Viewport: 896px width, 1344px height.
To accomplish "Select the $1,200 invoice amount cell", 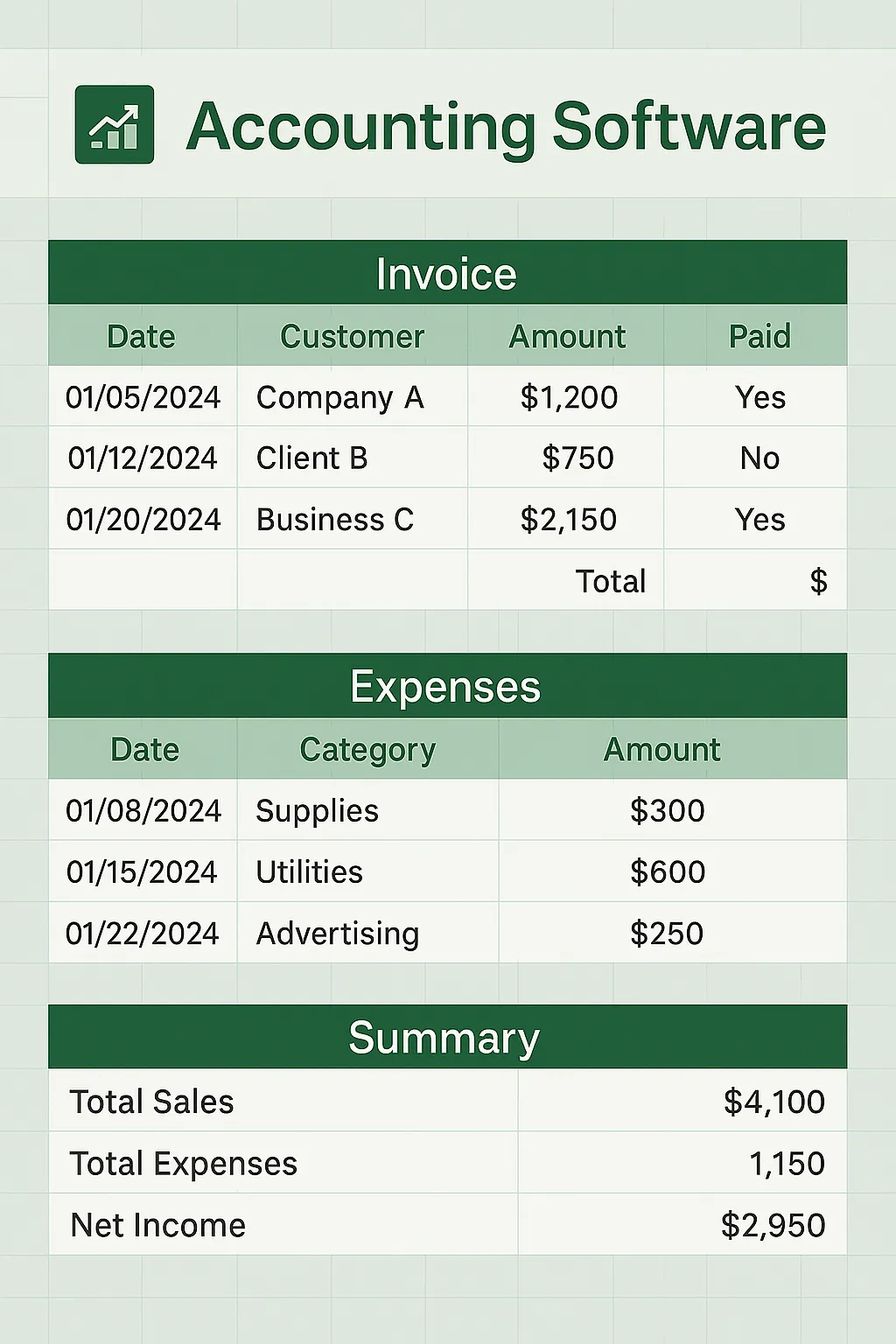I will 566,396.
